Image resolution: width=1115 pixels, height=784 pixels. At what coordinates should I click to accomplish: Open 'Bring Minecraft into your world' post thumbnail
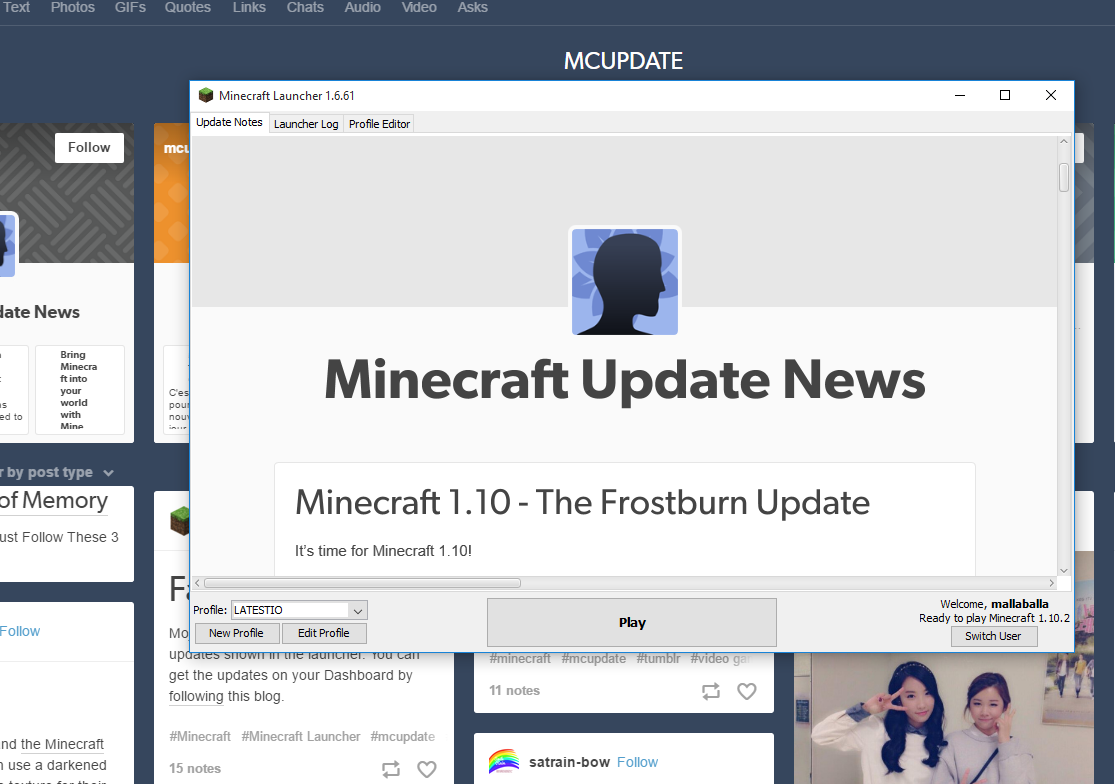(80, 390)
